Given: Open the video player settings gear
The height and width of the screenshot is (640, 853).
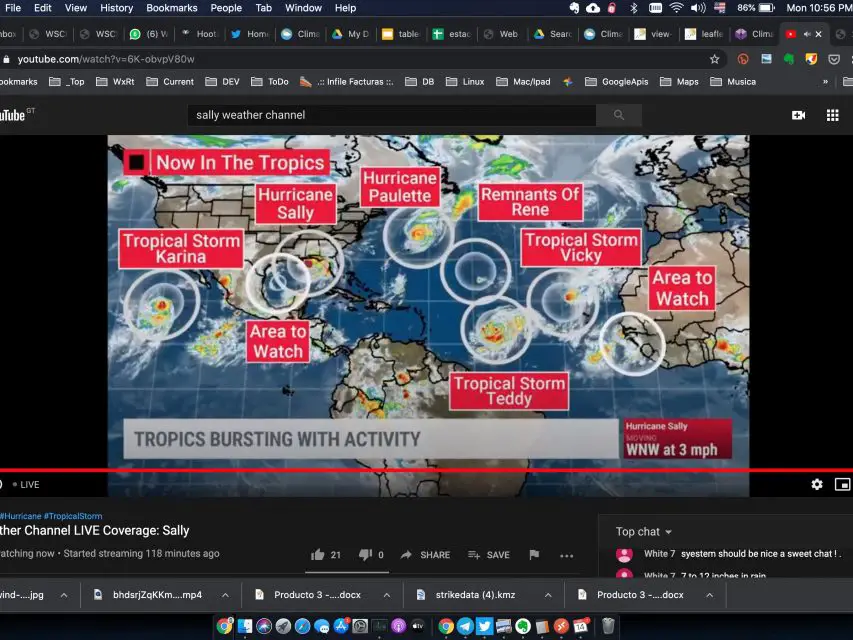Looking at the screenshot, I should [x=817, y=484].
